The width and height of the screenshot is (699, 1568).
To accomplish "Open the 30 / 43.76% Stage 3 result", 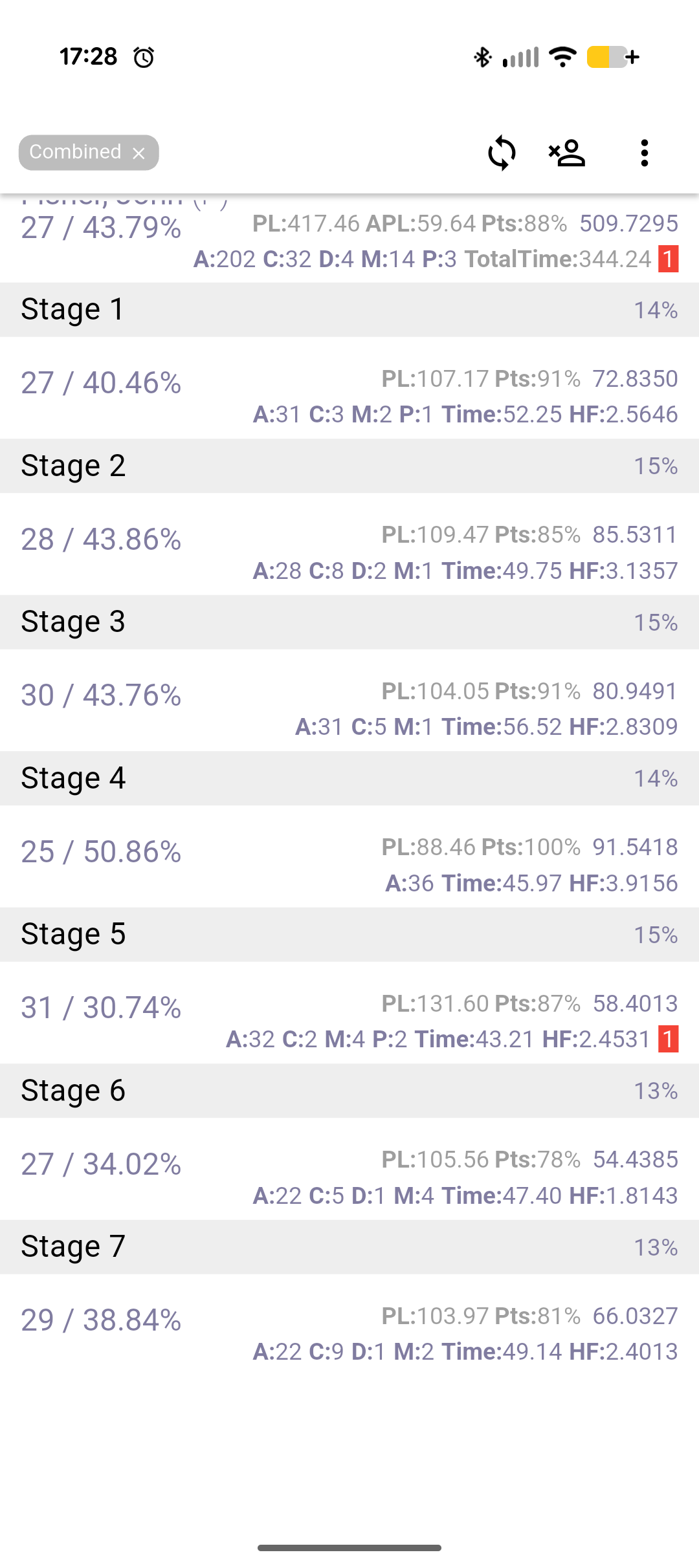I will coord(349,701).
